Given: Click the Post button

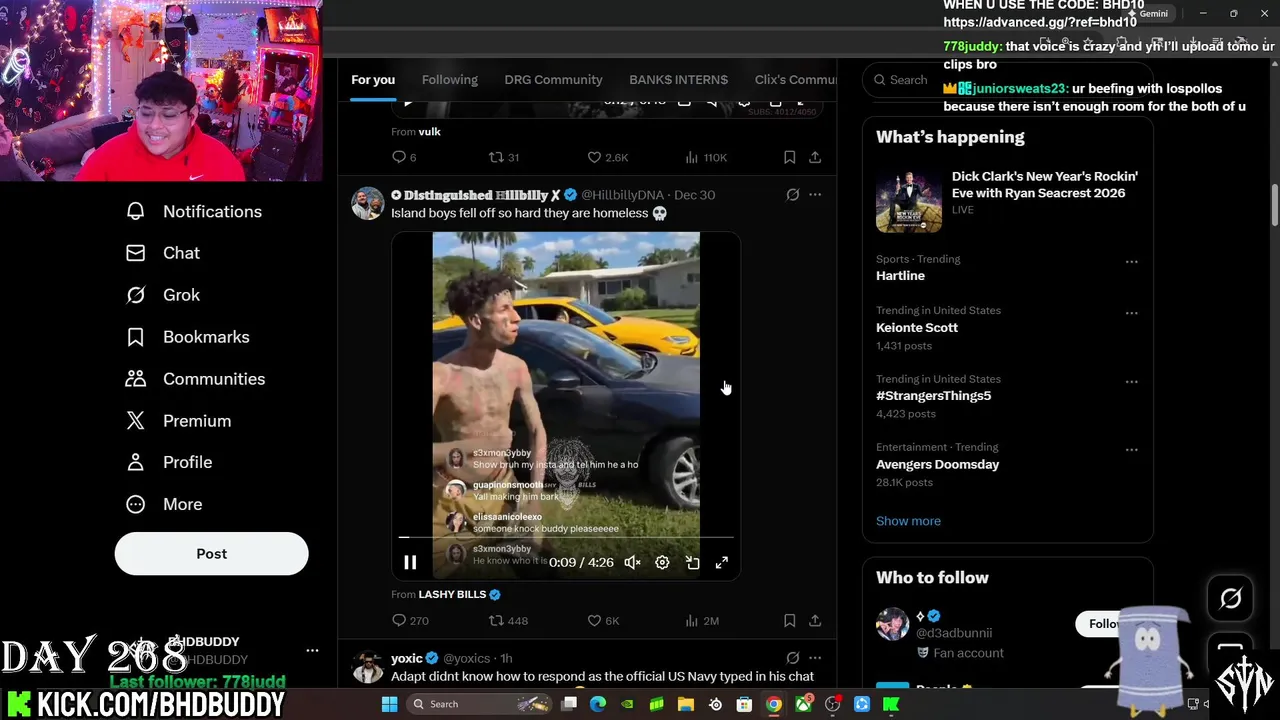Looking at the screenshot, I should click(211, 553).
